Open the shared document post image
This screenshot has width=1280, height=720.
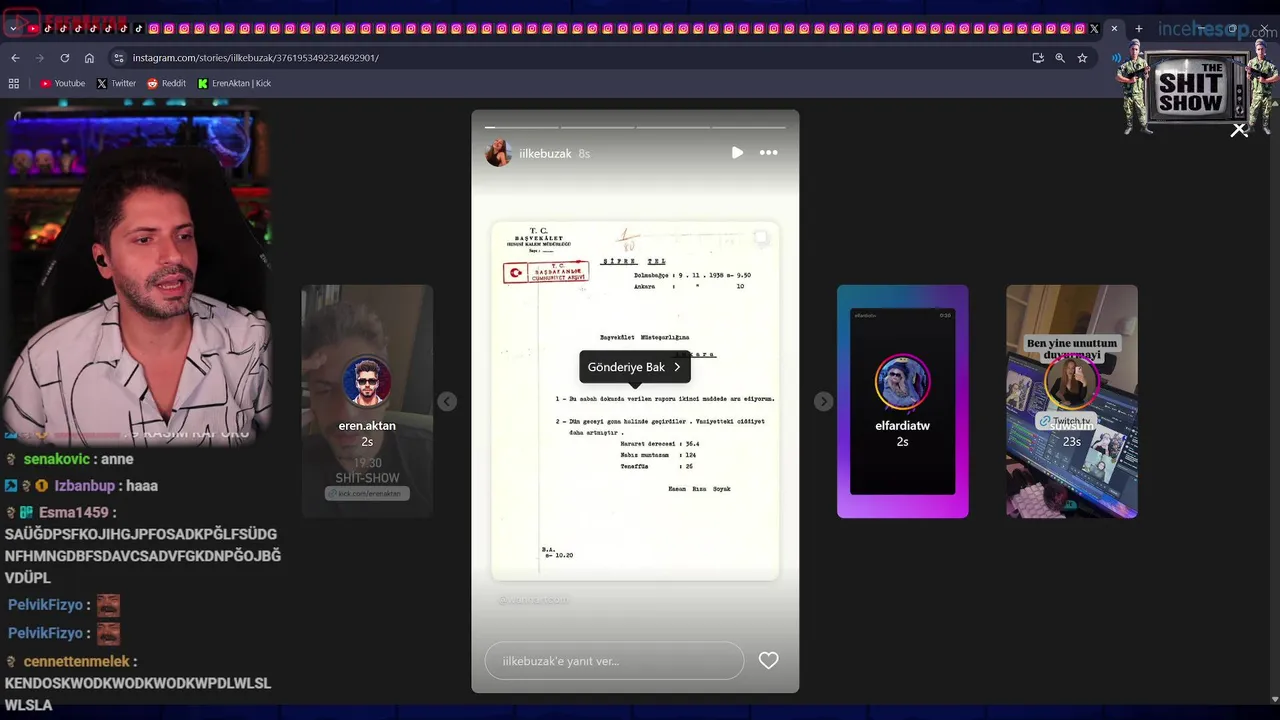click(635, 400)
